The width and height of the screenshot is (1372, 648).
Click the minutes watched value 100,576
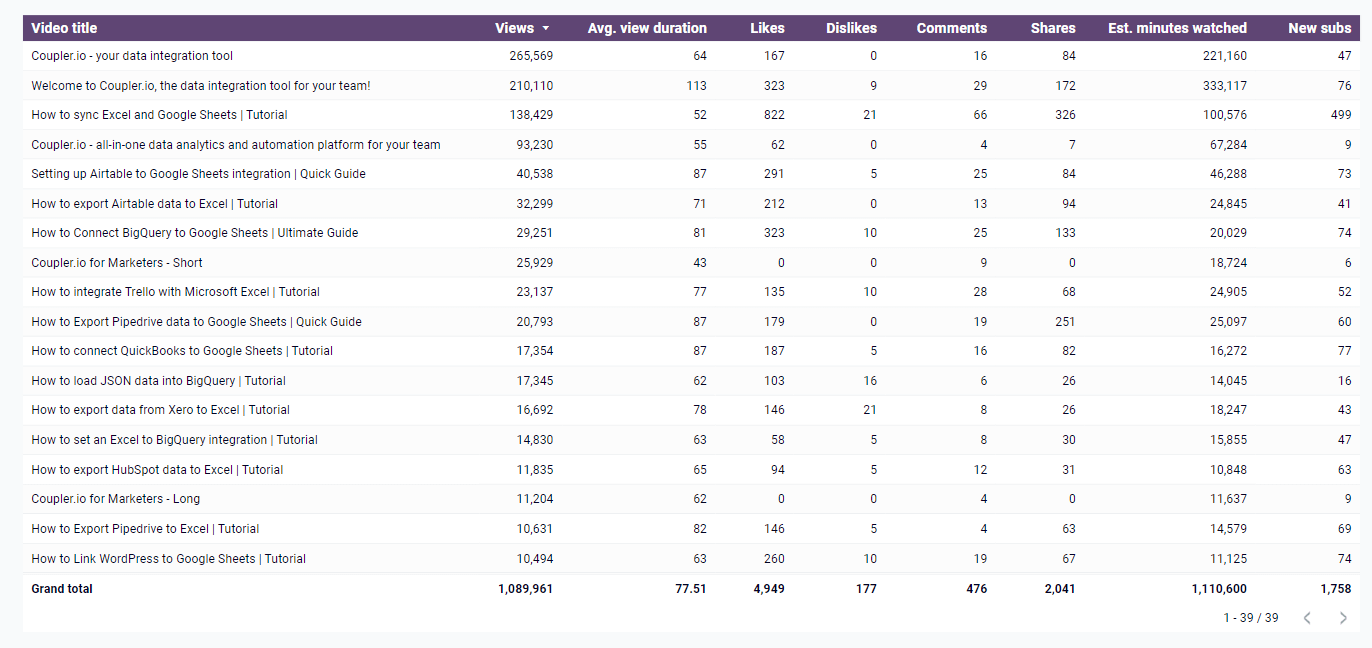[1224, 115]
